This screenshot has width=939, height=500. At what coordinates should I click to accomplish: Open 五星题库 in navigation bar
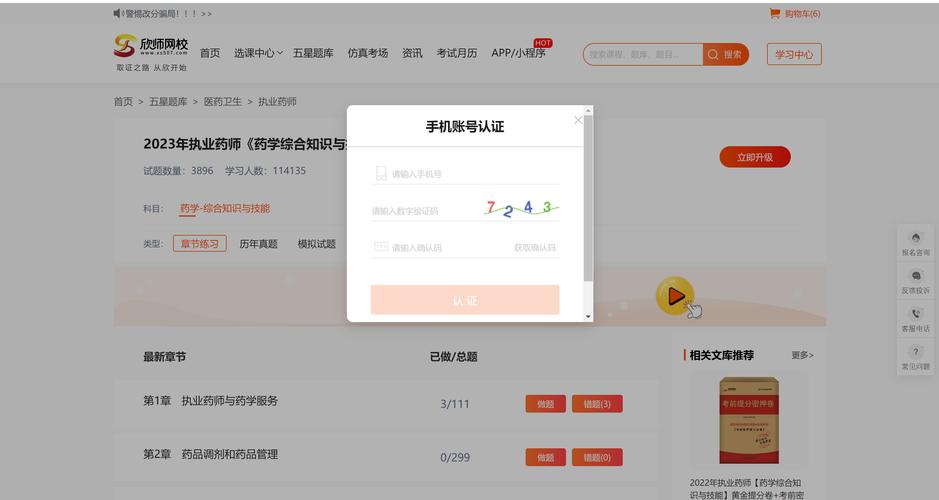pyautogui.click(x=313, y=53)
